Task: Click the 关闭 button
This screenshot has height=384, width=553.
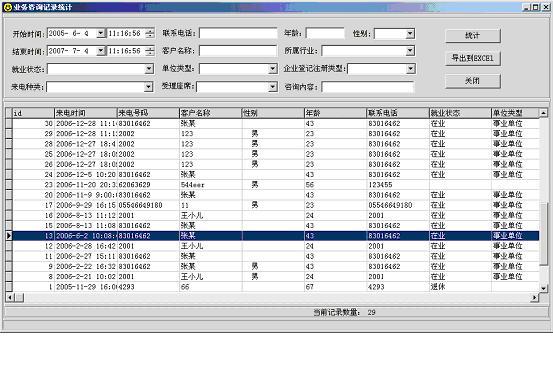Action: [x=473, y=81]
